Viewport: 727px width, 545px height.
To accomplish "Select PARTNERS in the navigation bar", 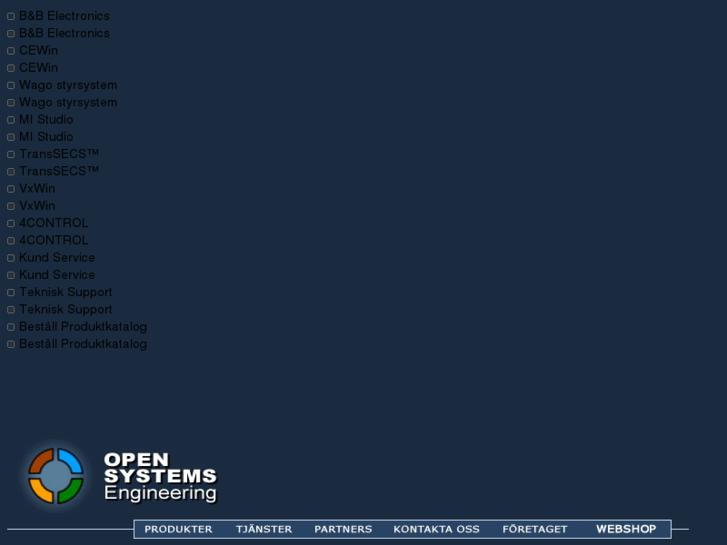I will click(343, 529).
